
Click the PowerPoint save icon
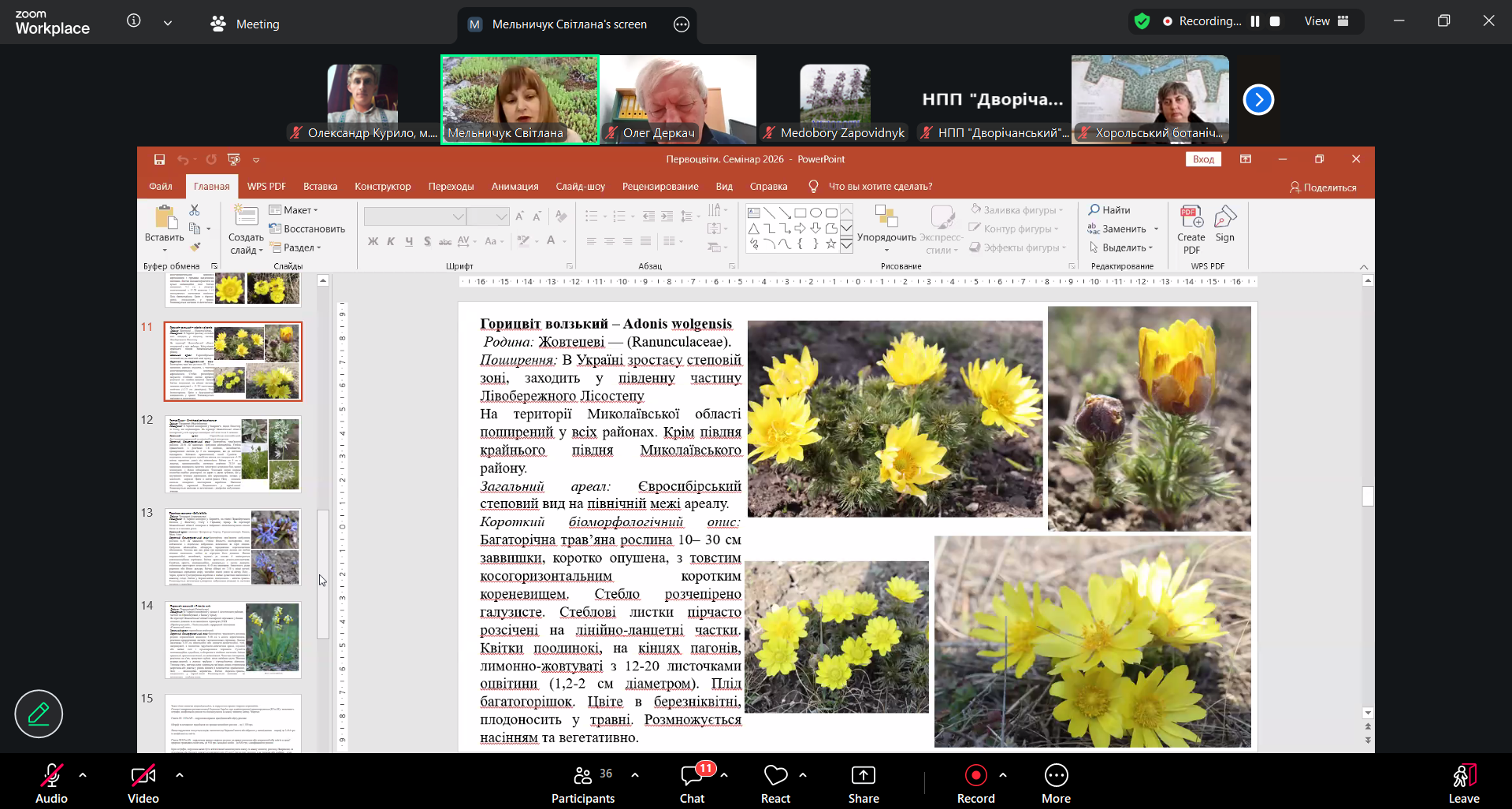[159, 159]
